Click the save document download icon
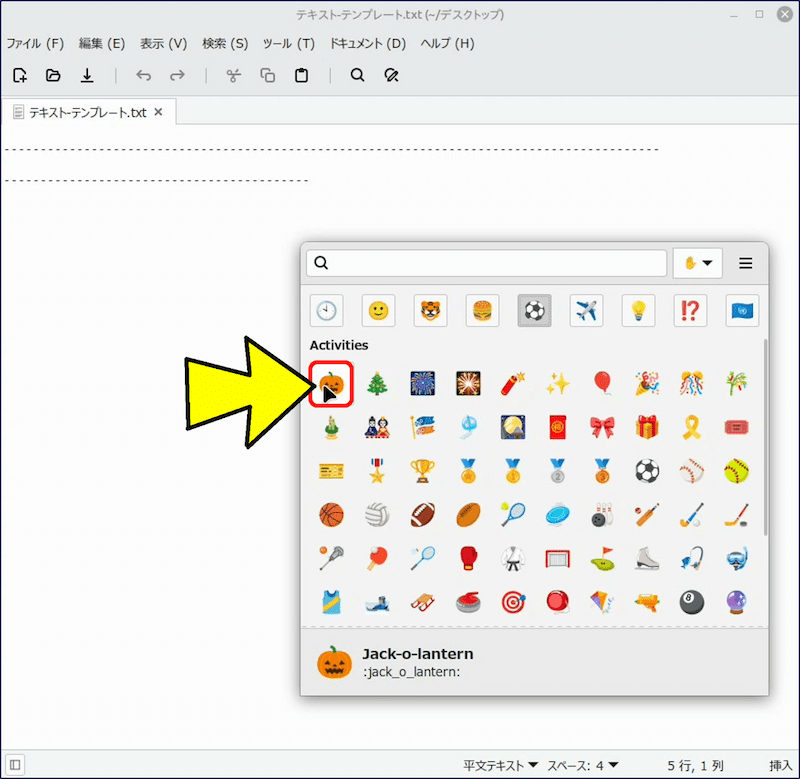Screen dimensions: 800x779 (x=87, y=75)
